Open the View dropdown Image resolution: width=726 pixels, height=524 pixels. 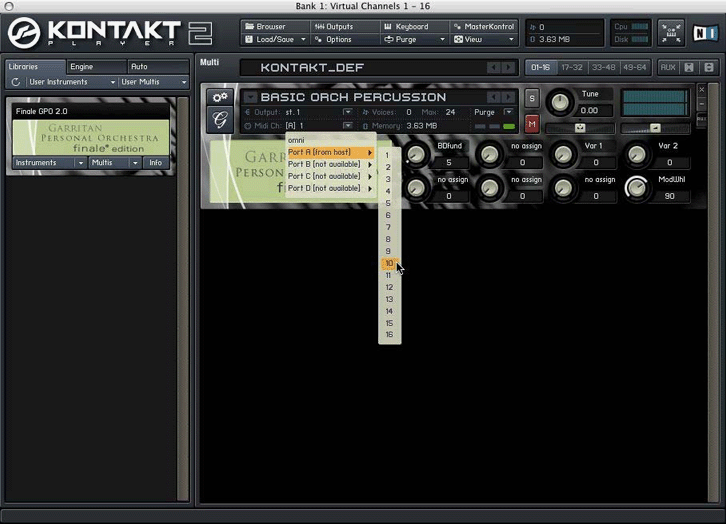click(x=484, y=39)
